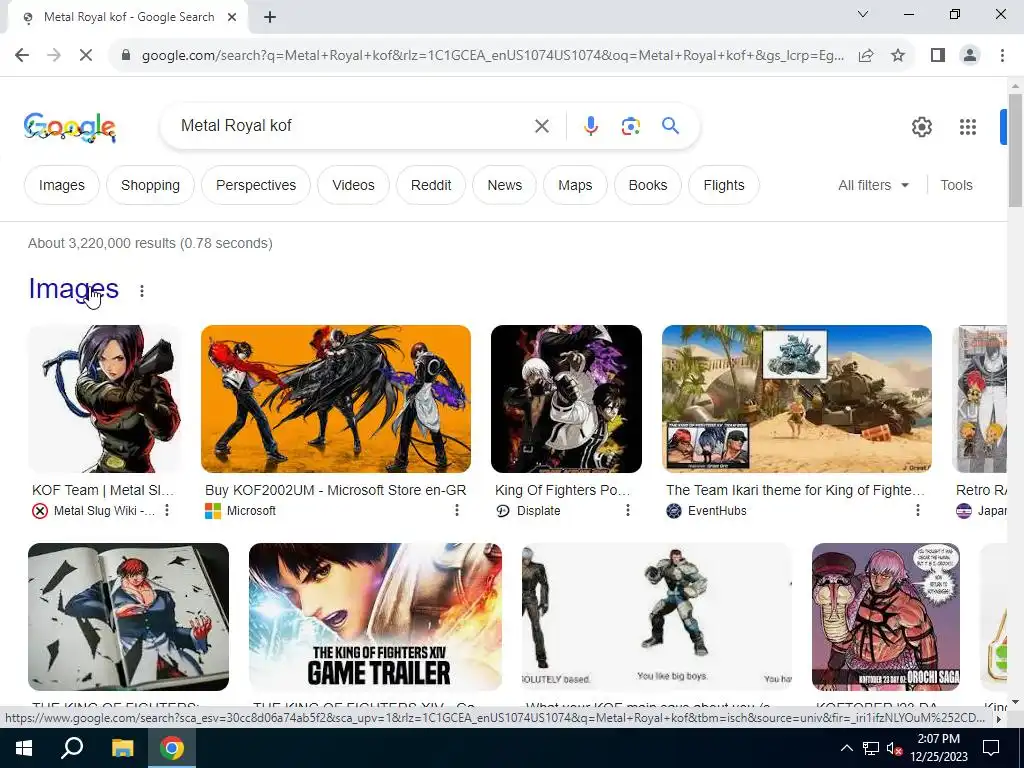Open the King Of Fighters Poster thumbnail
The image size is (1024, 768).
point(566,399)
